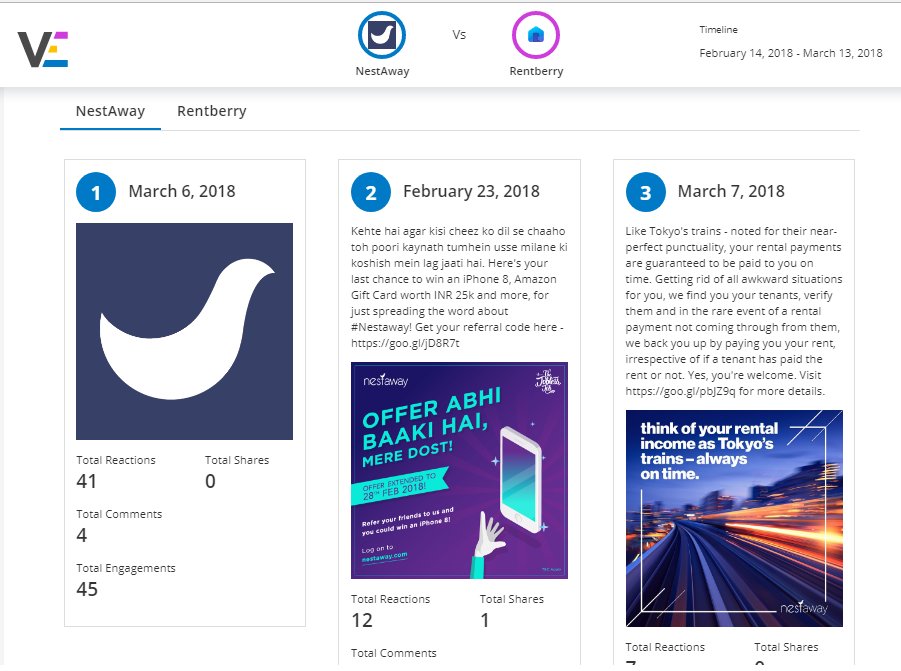The image size is (901, 671).
Task: Click the NestAway logo on the Tokyo trains image
Action: tap(805, 608)
